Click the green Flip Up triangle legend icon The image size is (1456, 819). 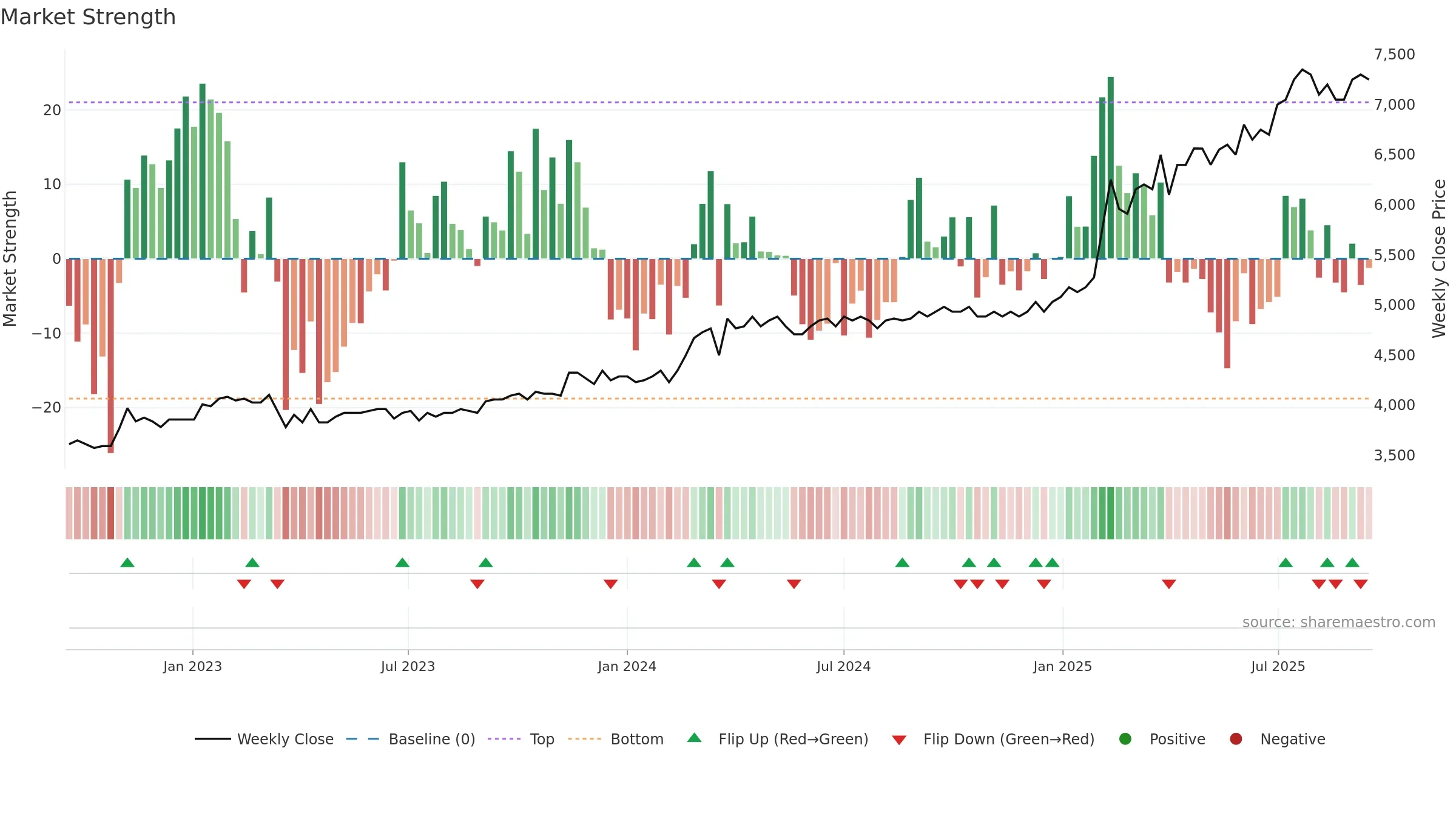click(695, 738)
